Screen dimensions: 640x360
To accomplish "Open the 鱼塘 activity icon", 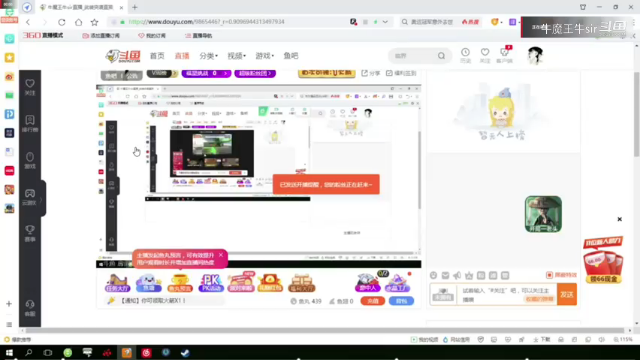I will point(149,282).
